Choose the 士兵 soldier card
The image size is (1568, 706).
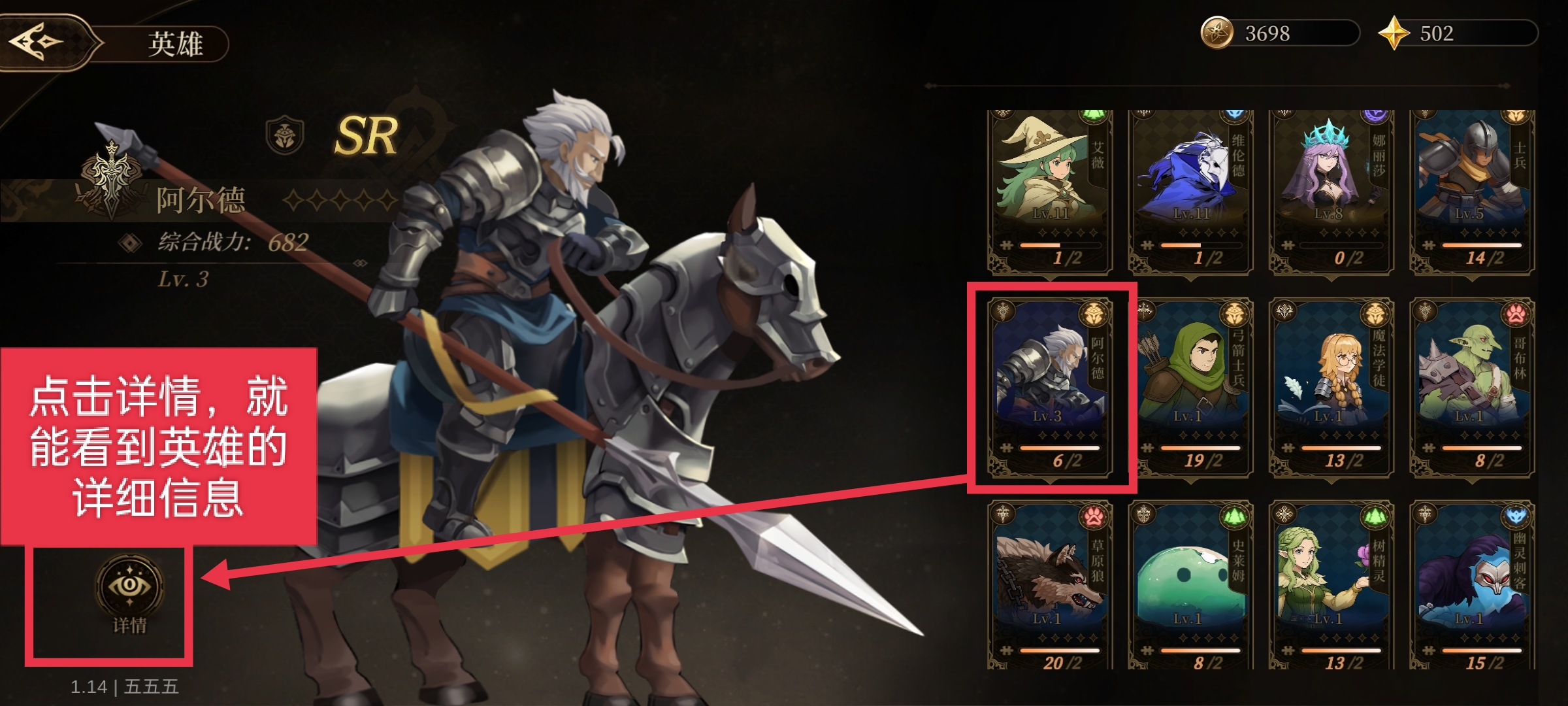pos(1473,191)
